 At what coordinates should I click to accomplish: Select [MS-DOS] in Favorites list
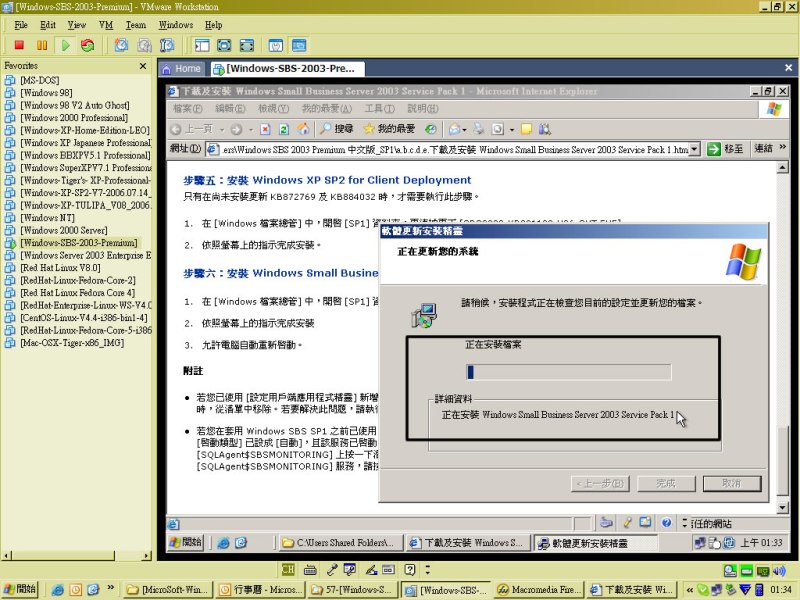39,80
